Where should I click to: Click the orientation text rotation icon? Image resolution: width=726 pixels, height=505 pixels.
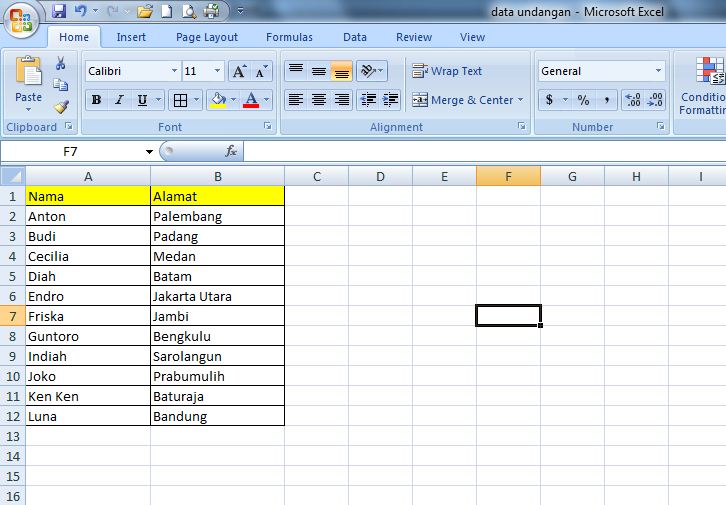pos(368,71)
